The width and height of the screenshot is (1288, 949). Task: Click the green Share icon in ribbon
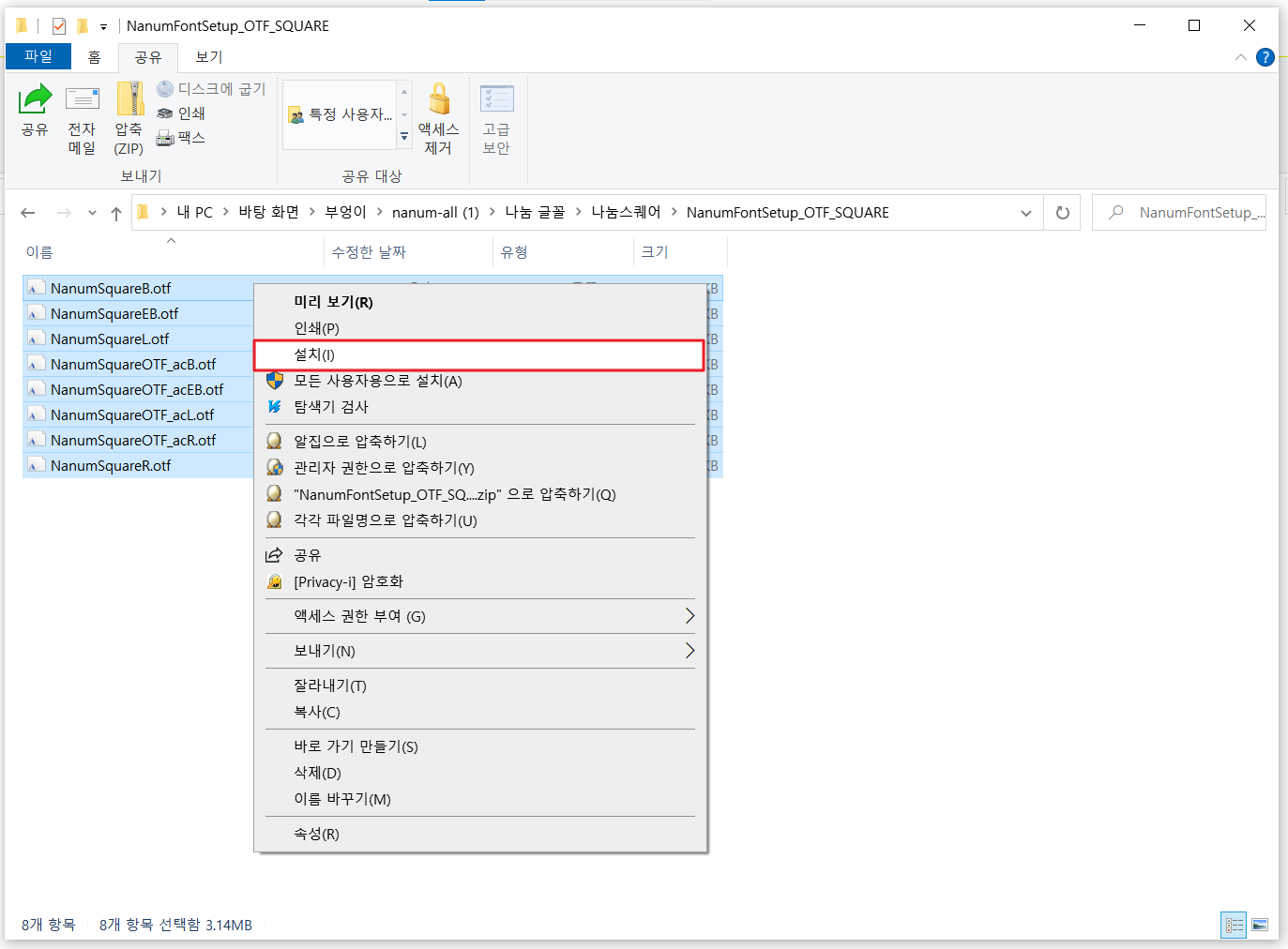pos(35,98)
